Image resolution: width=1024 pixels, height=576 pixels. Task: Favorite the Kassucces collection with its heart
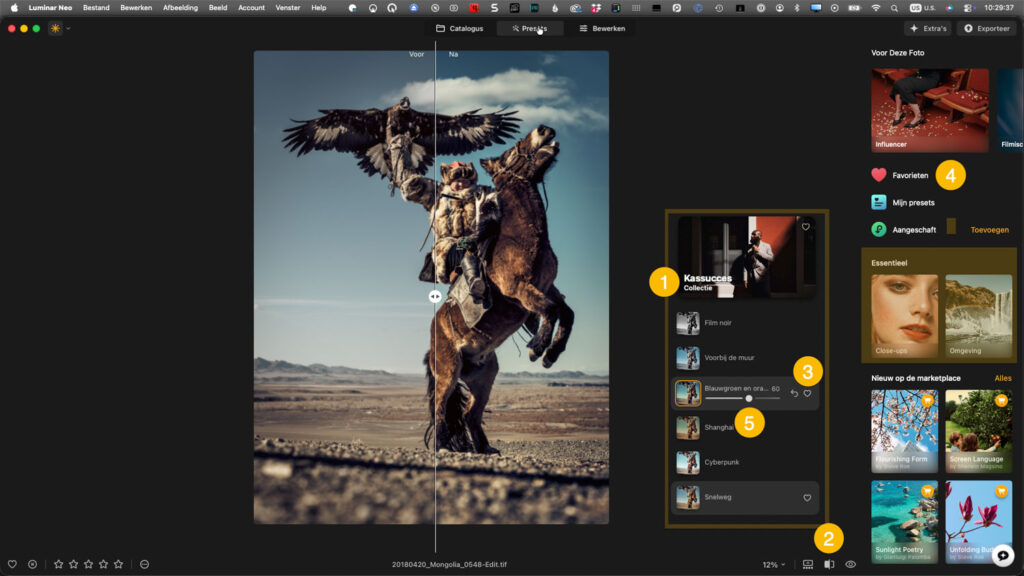coord(806,227)
